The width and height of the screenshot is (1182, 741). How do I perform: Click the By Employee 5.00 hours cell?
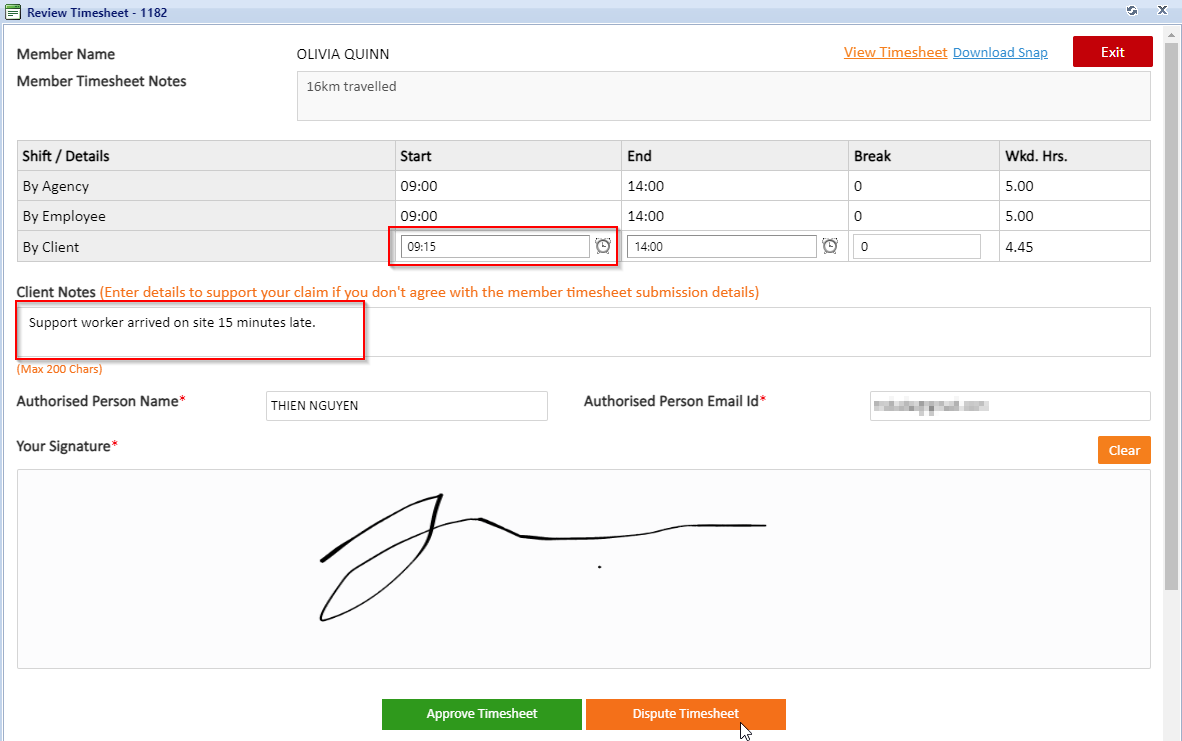1075,216
